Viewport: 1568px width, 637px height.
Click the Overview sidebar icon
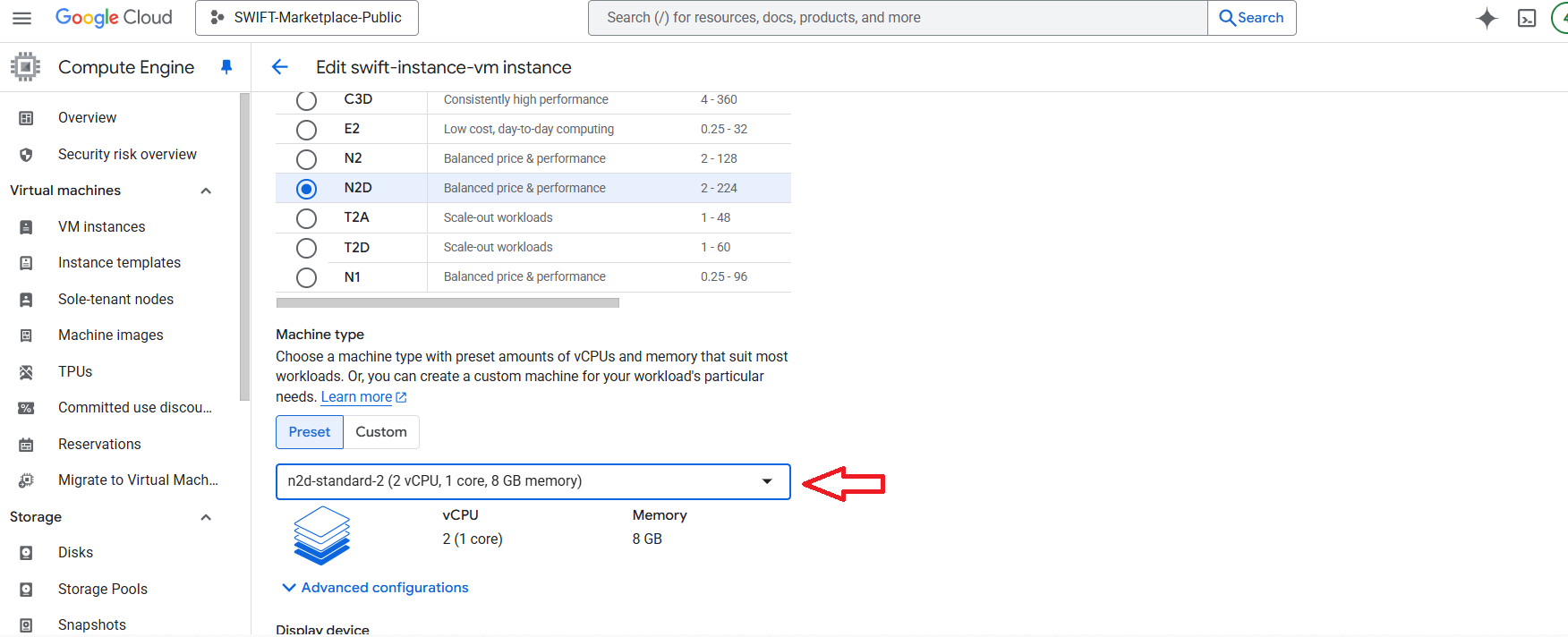(x=26, y=118)
